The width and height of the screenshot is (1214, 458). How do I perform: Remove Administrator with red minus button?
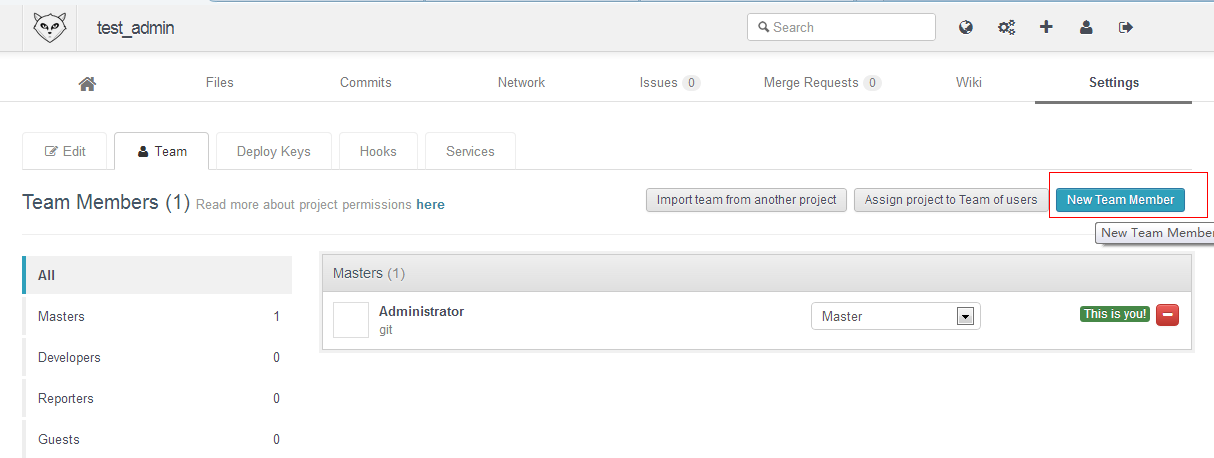1168,315
